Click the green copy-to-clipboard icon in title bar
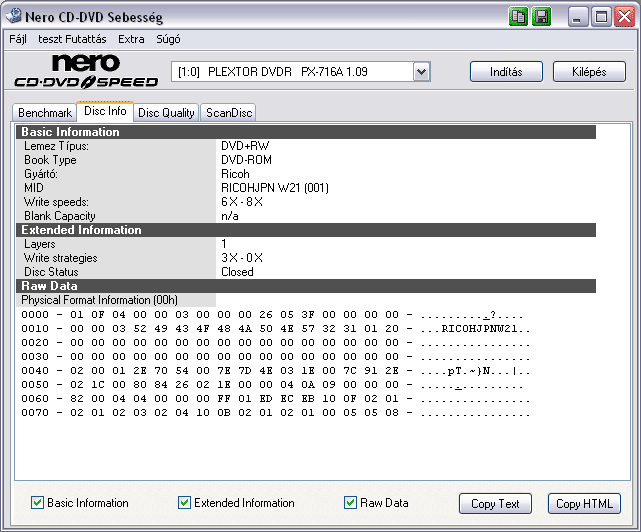641x532 pixels. pos(518,17)
